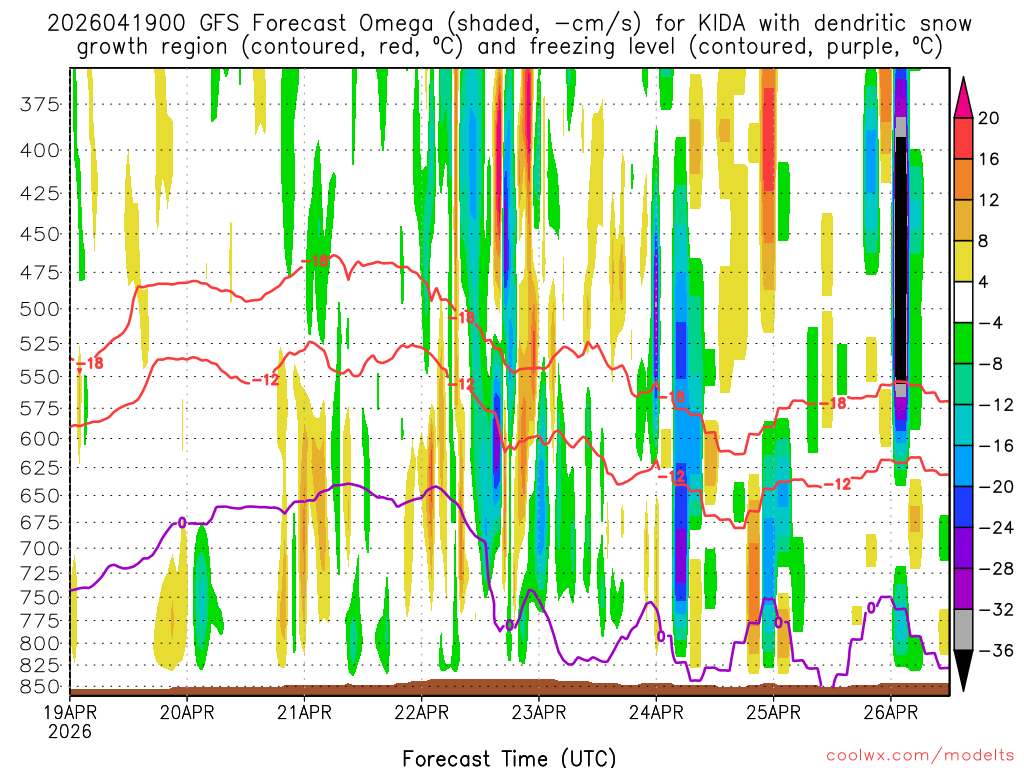Click the 400 pressure level label
This screenshot has width=1024, height=768.
pos(40,150)
